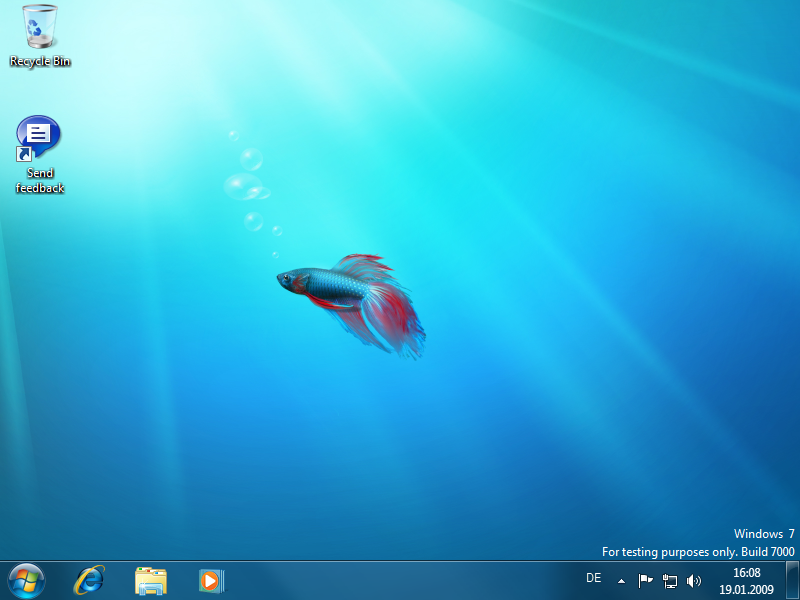Launch Internet Explorer from the taskbar
The height and width of the screenshot is (600, 800).
click(90, 580)
